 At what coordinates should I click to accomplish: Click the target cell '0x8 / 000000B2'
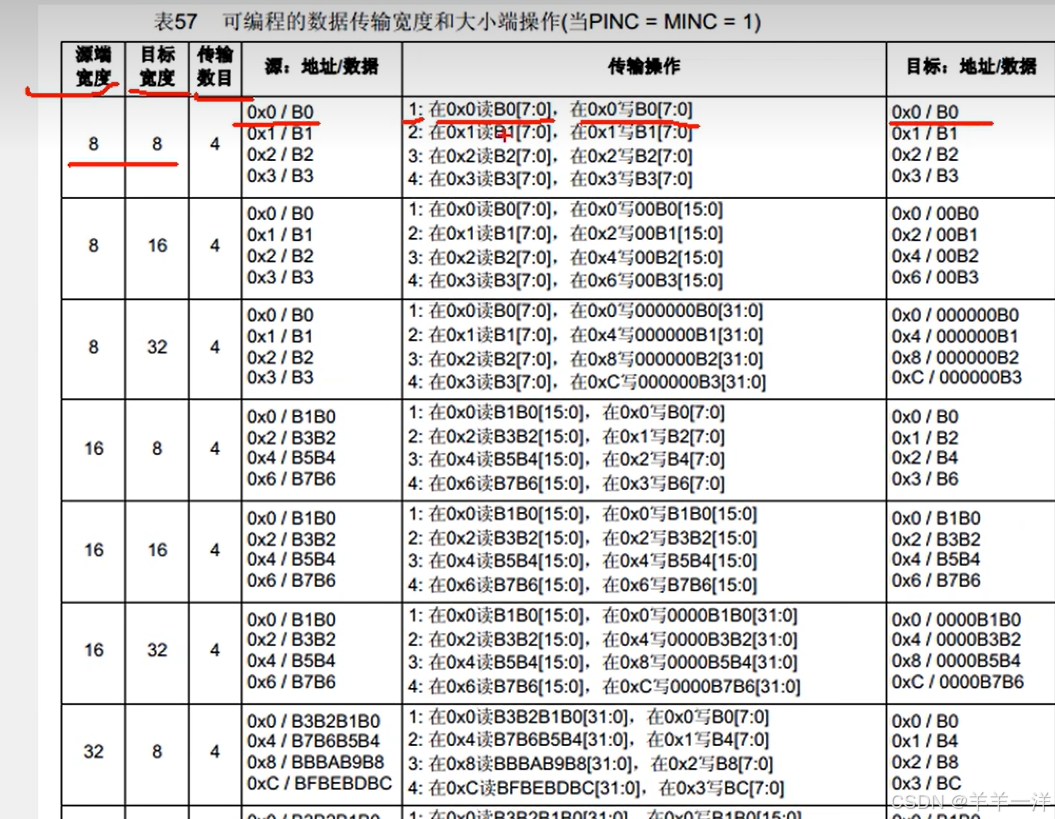(955, 357)
